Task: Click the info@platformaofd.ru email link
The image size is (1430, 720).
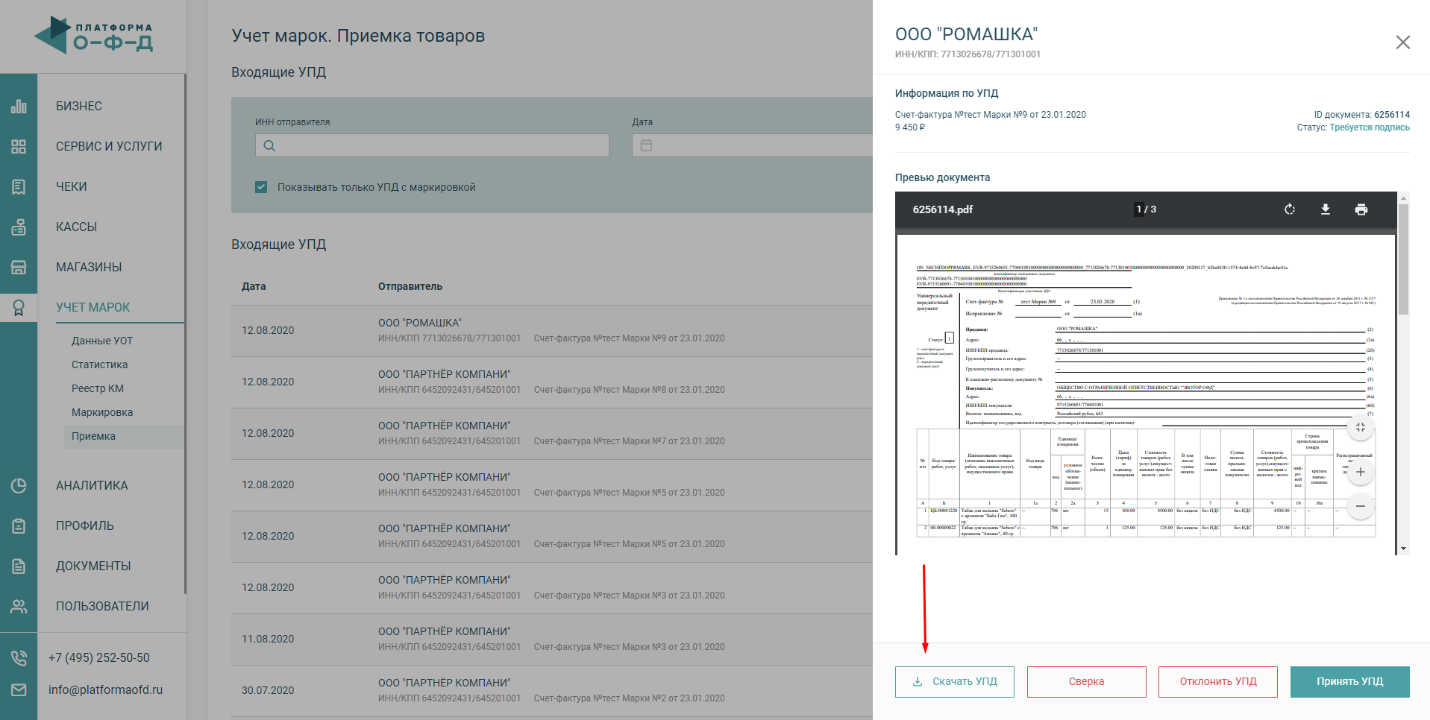Action: click(105, 689)
